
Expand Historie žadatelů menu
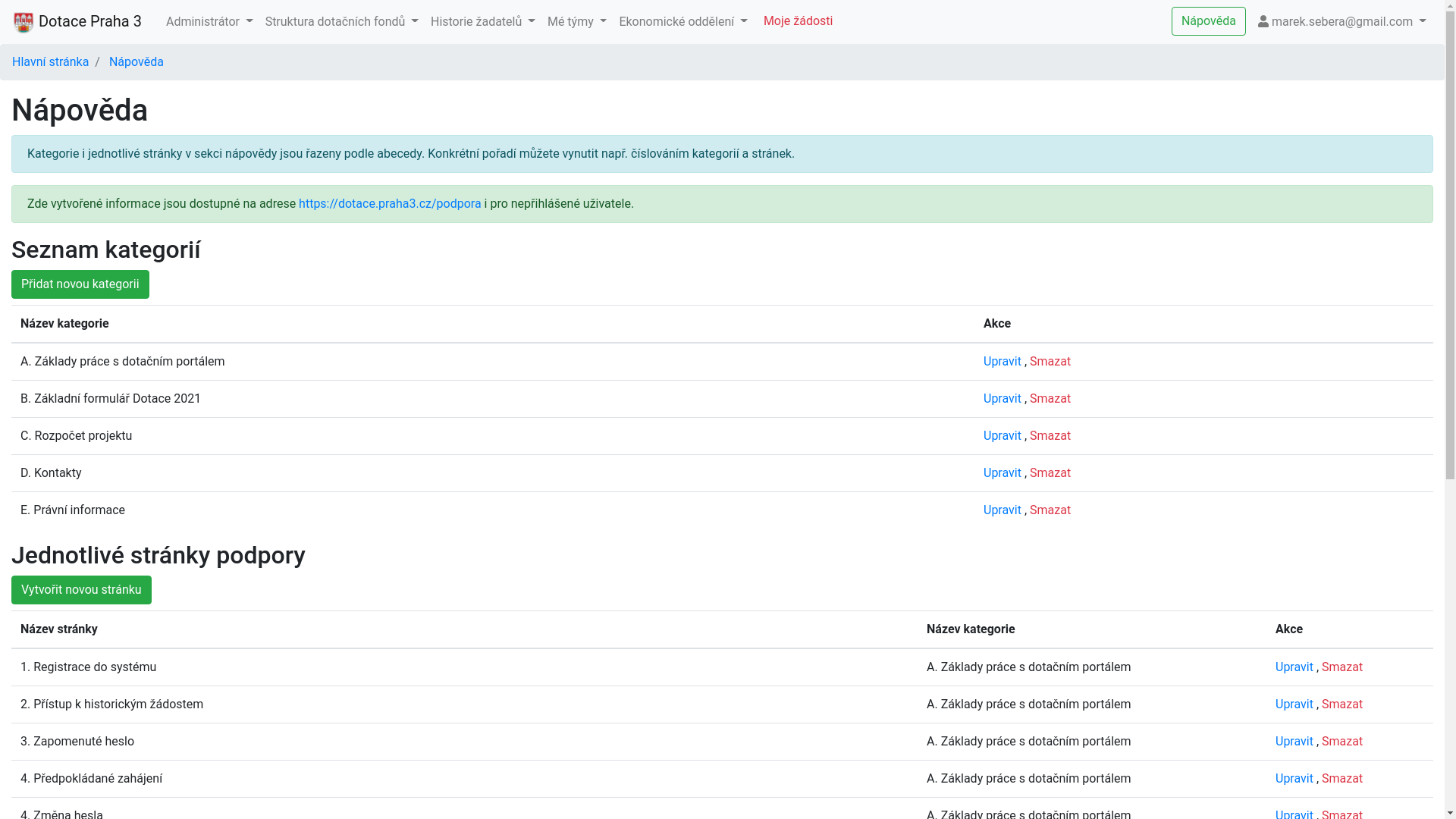pos(482,22)
